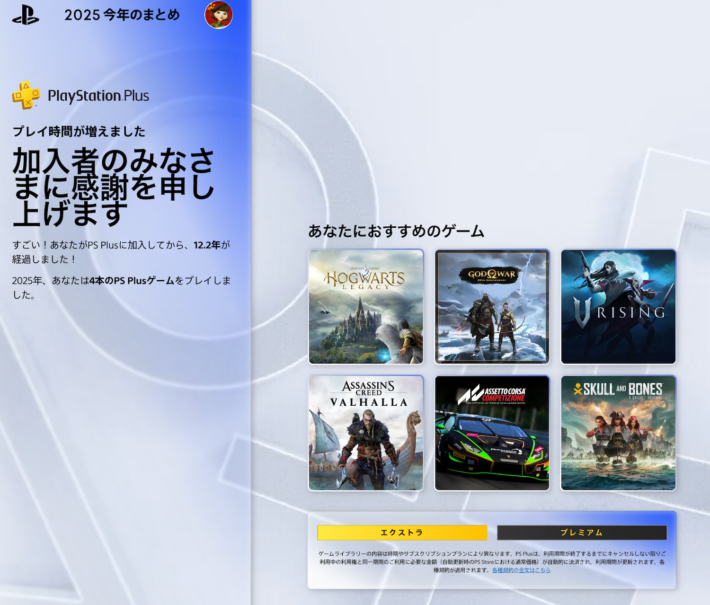
Task: Select the Skull and Bones tile
Action: [x=618, y=432]
